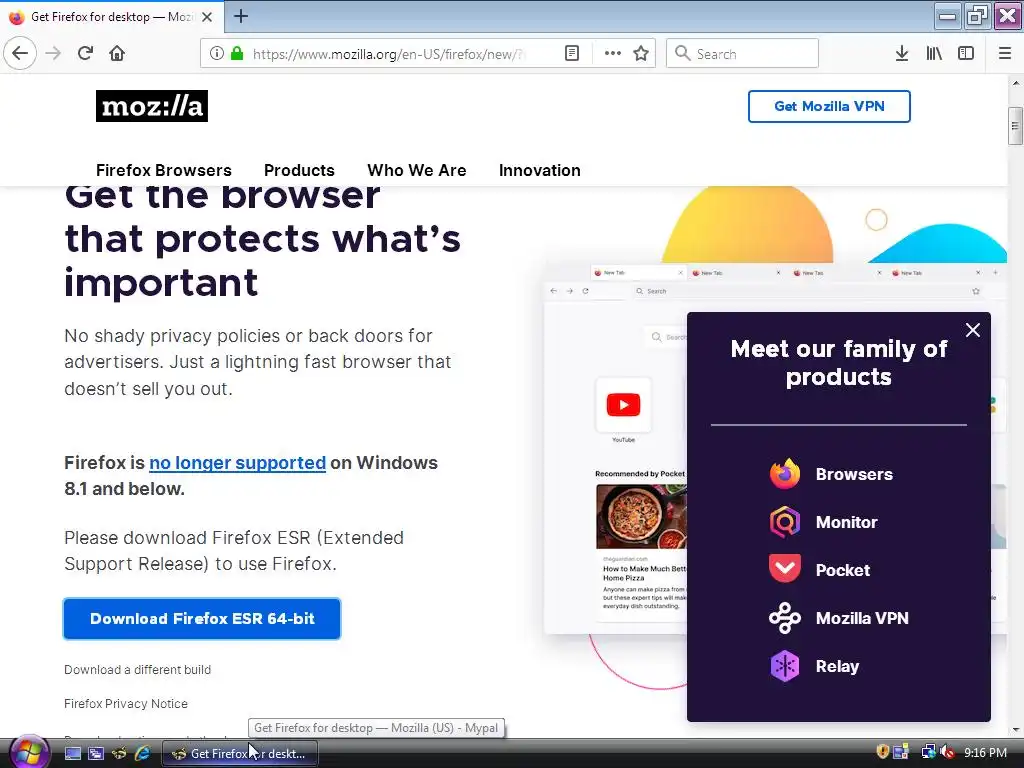The width and height of the screenshot is (1024, 768).
Task: Open Innovation navigation menu
Action: tap(539, 170)
